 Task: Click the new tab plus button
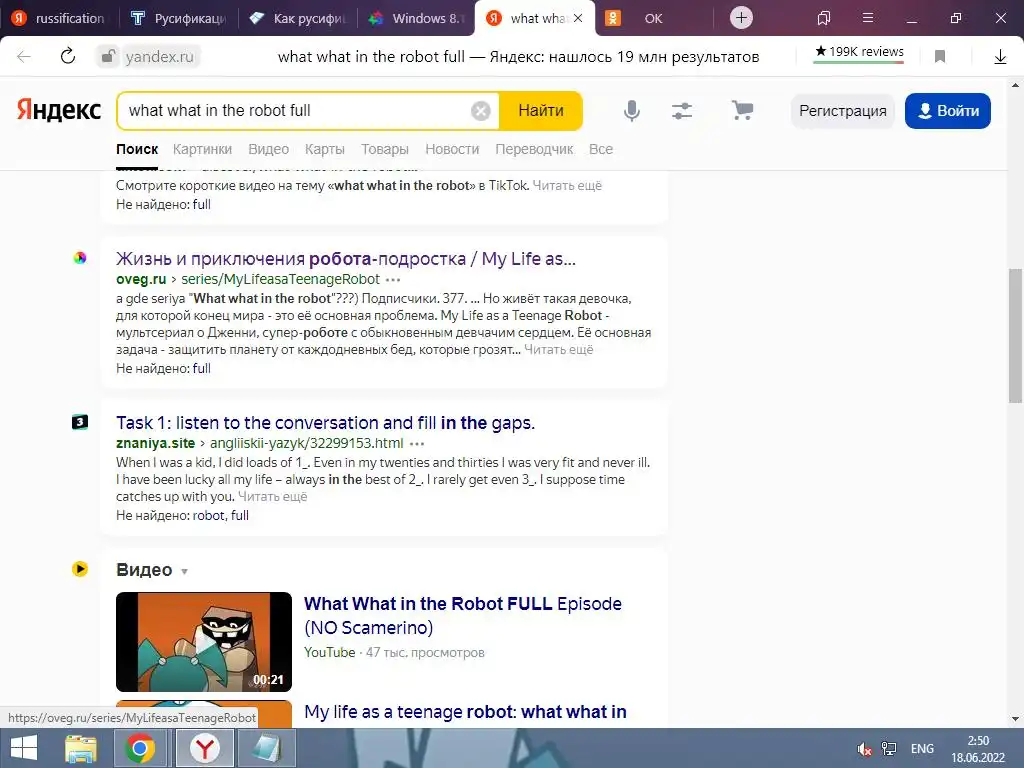741,18
